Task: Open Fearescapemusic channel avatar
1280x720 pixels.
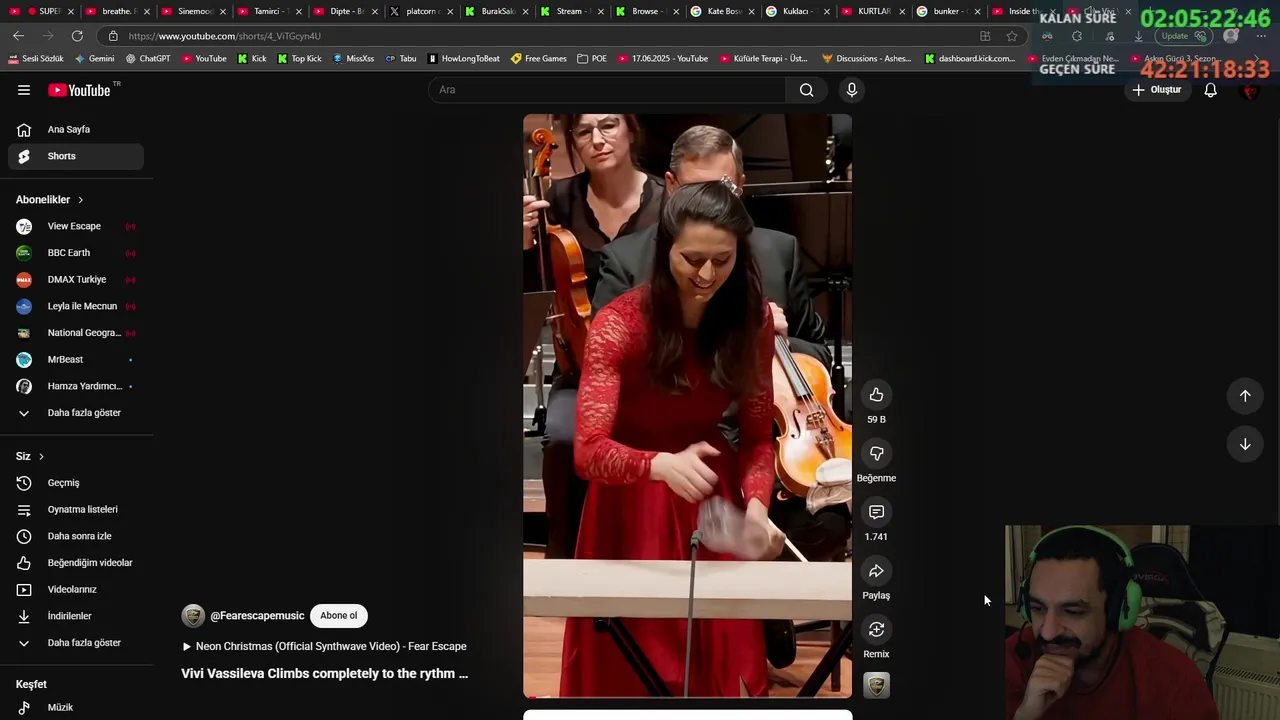Action: pyautogui.click(x=193, y=616)
